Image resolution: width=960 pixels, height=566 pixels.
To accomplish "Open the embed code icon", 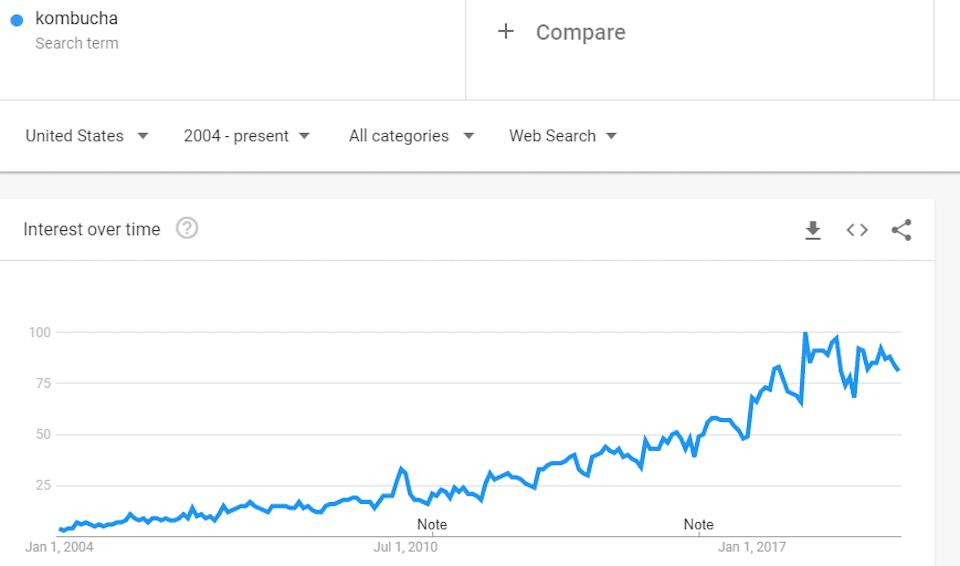I will point(857,230).
